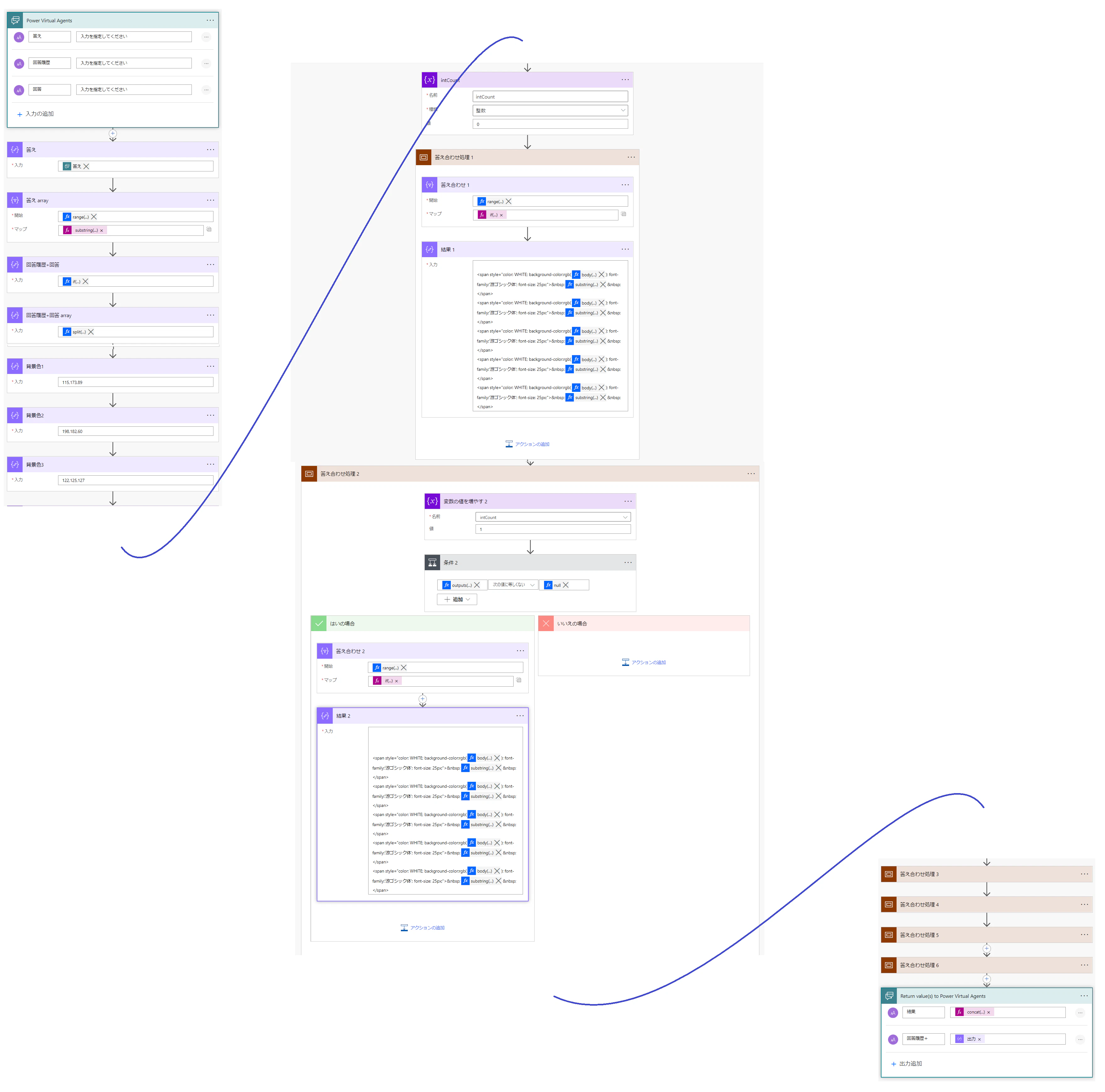The height and width of the screenshot is (1092, 1105).
Task: Insert a step below the Power Virtual Agents trigger
Action: coord(113,133)
